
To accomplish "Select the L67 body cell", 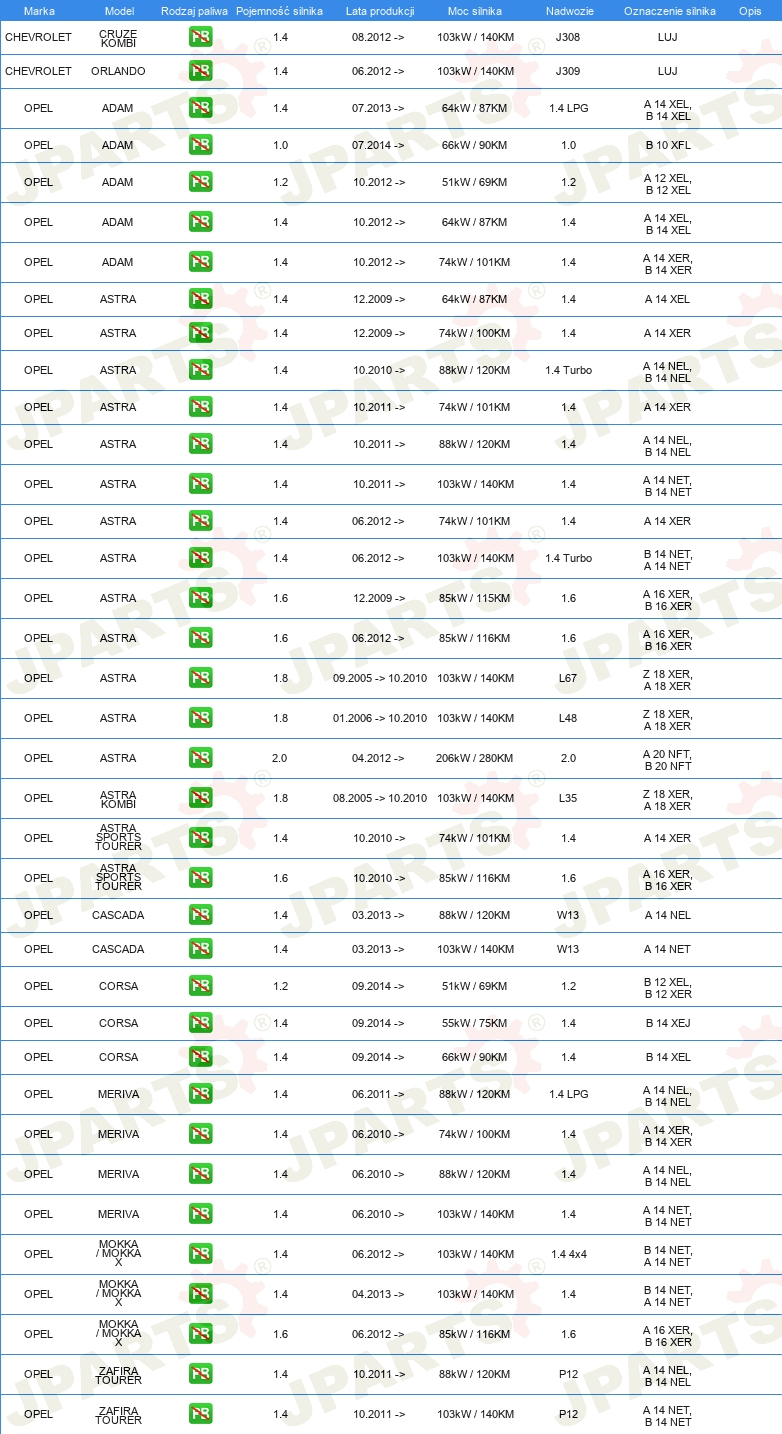I will point(568,678).
